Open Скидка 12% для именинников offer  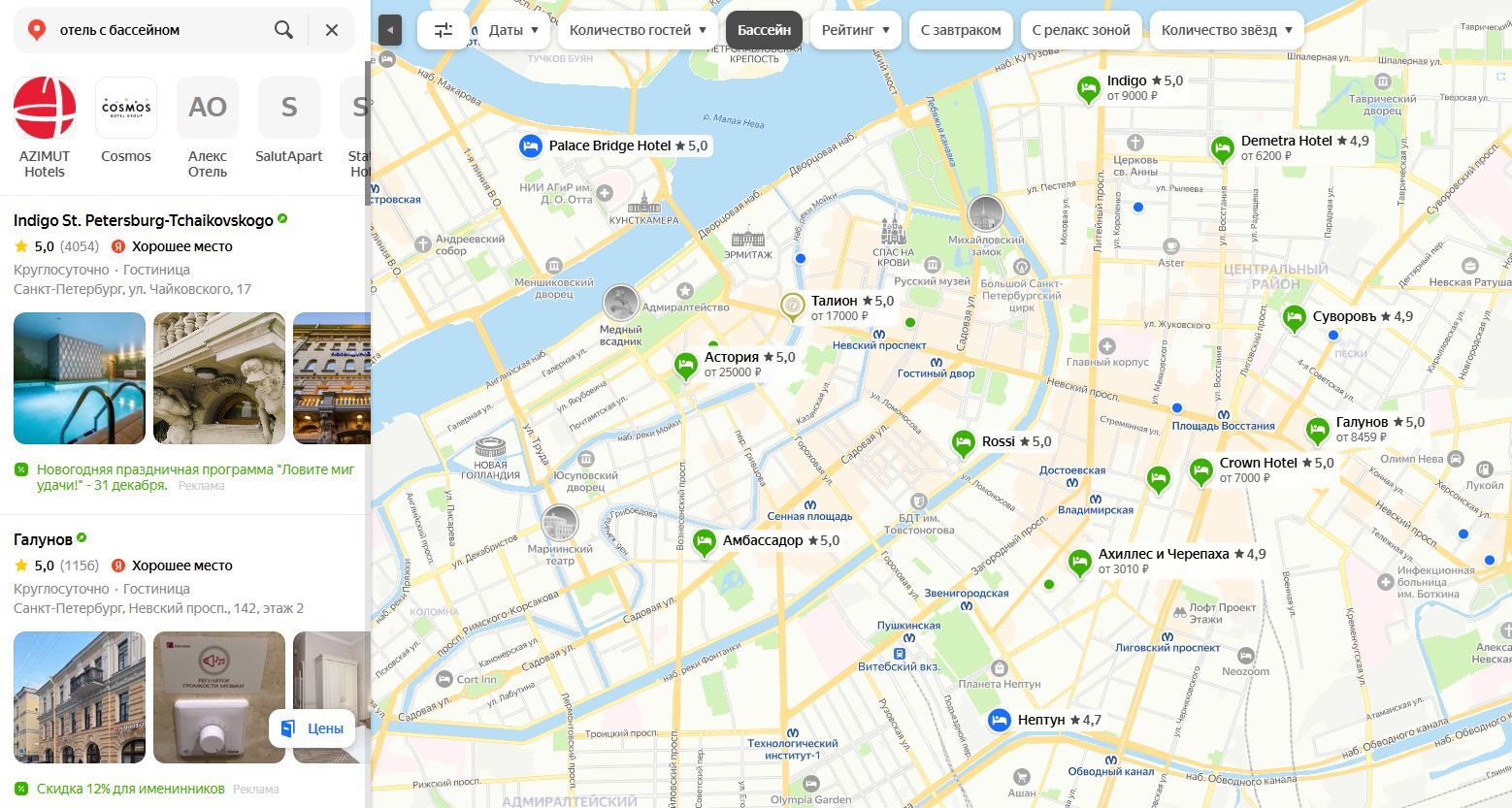pyautogui.click(x=131, y=789)
